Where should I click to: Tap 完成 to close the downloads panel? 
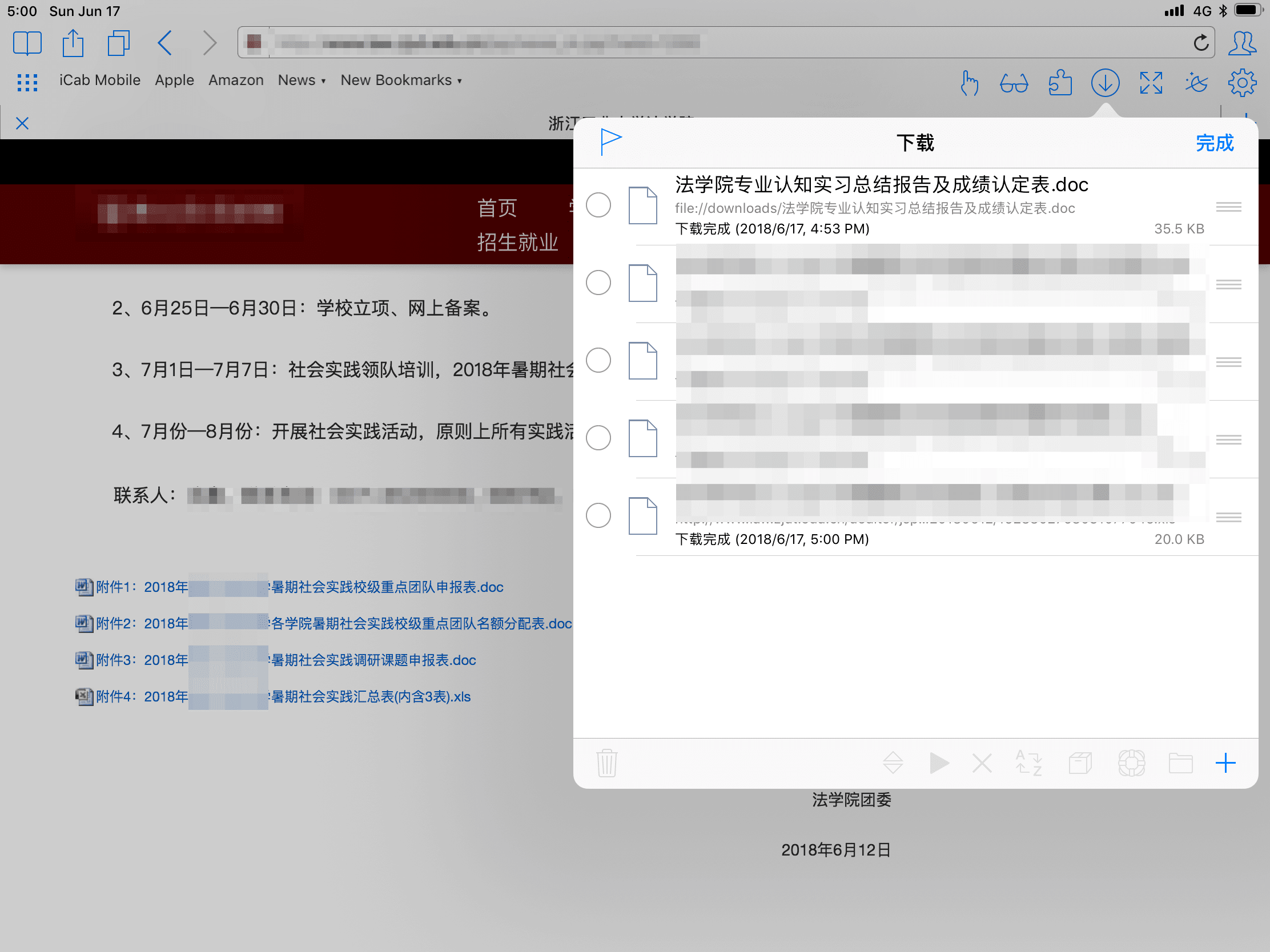point(1214,143)
